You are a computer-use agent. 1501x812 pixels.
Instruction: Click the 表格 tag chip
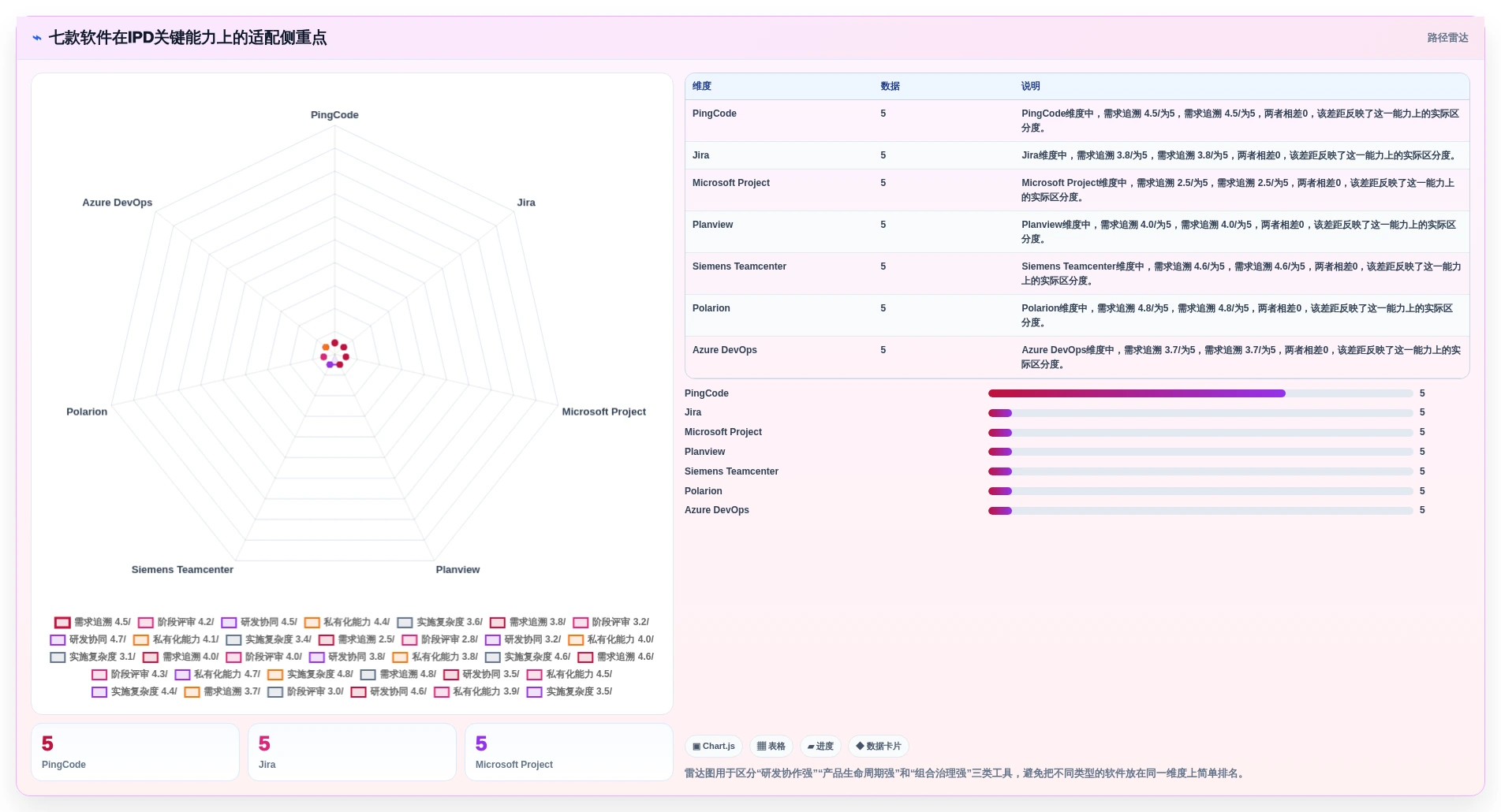[x=771, y=746]
